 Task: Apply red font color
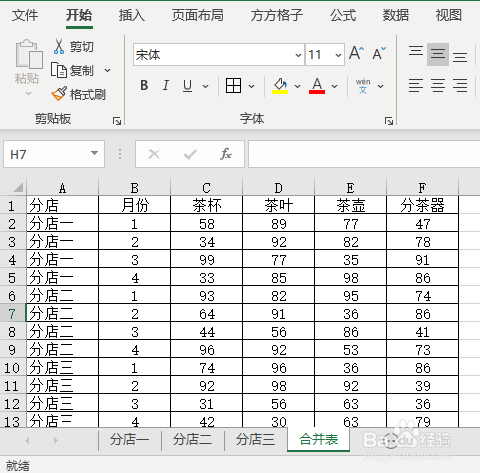coord(317,86)
